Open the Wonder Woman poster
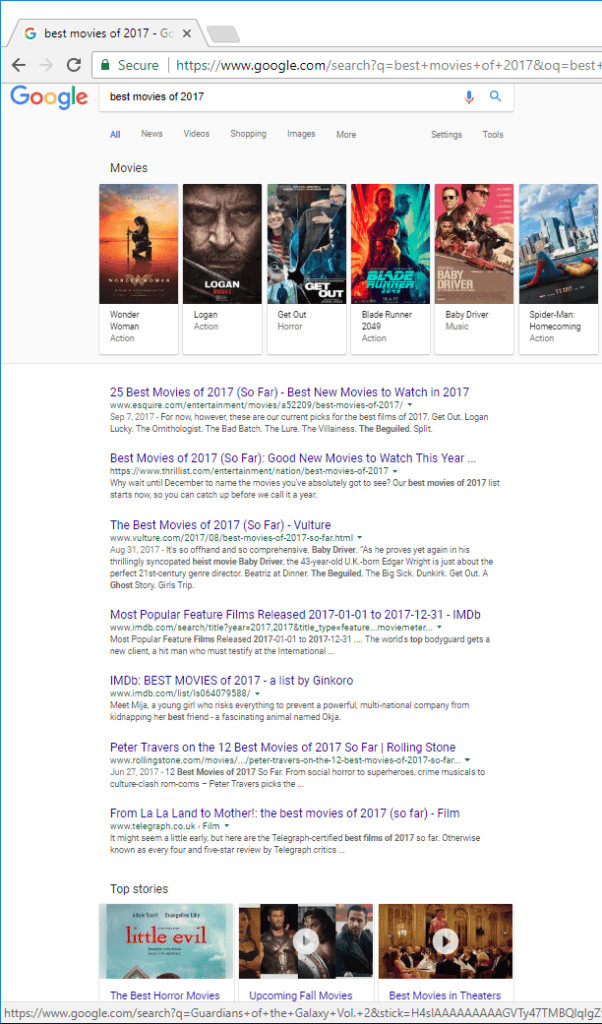The image size is (602, 1024). coord(138,244)
